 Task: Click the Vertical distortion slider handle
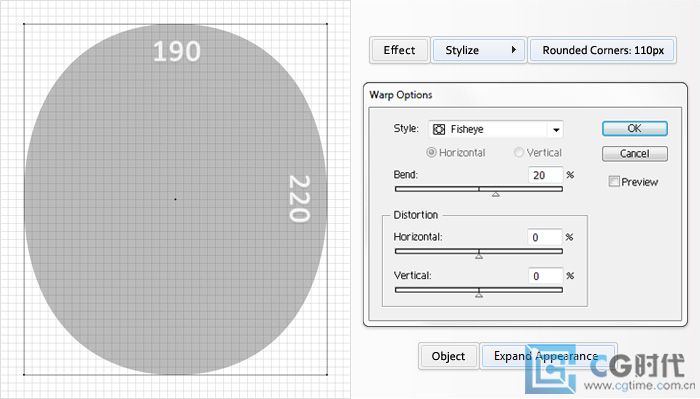click(479, 295)
